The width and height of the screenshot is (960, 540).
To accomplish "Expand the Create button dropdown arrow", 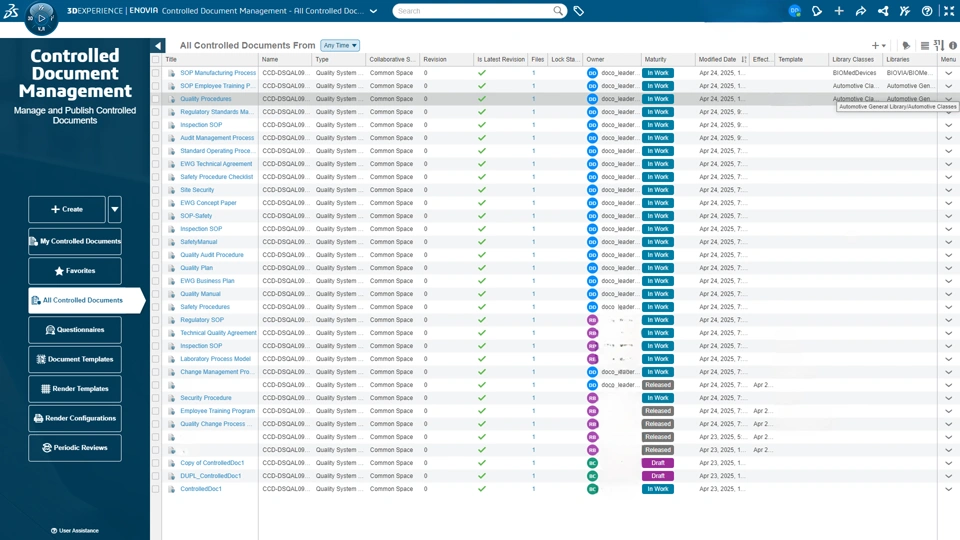I will point(114,209).
